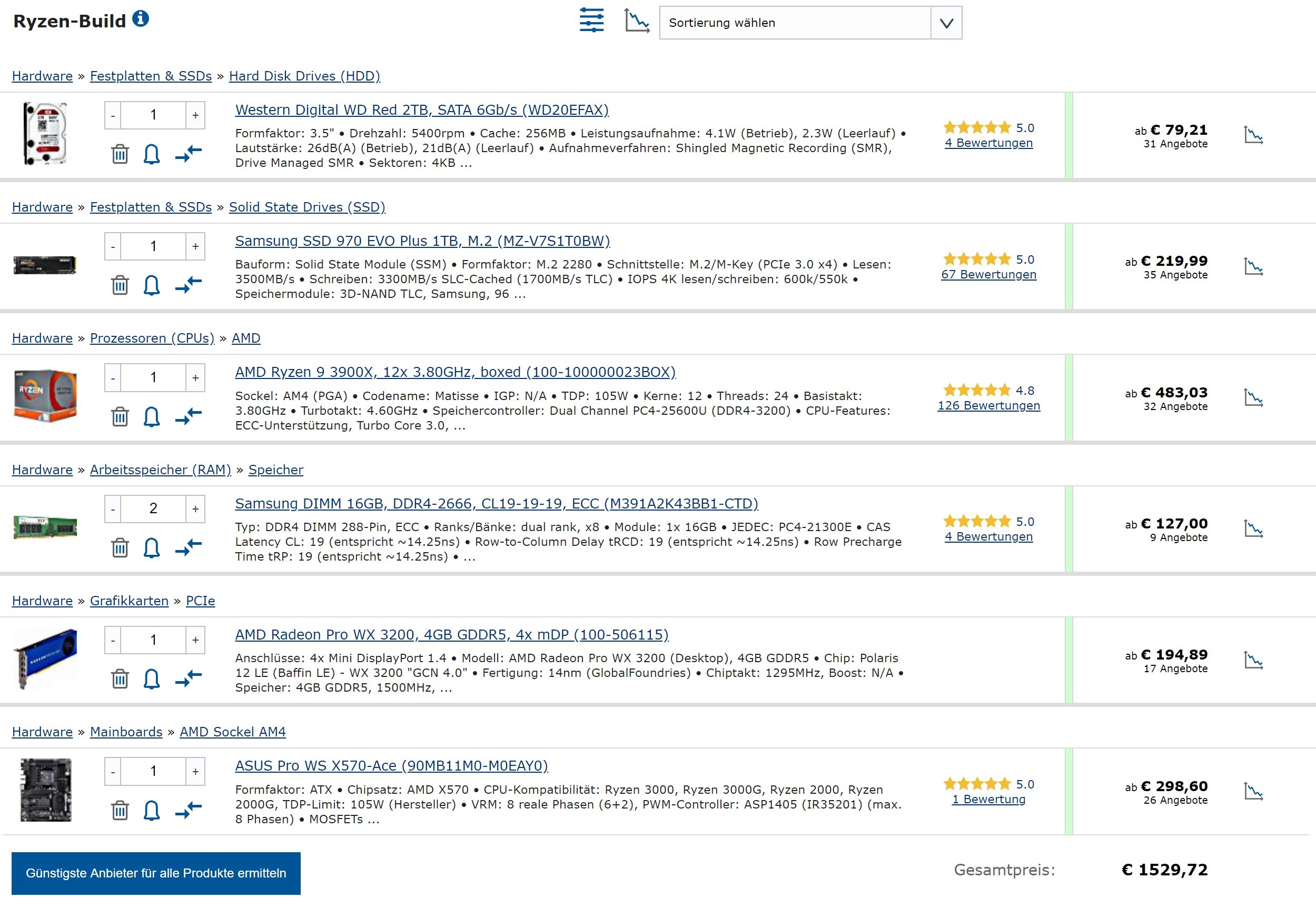
Task: Click the sort dropdown arrow button
Action: (946, 23)
